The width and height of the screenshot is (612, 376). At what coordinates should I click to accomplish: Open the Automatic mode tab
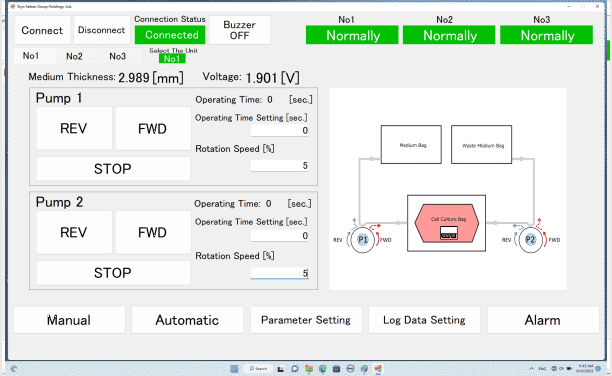point(187,320)
